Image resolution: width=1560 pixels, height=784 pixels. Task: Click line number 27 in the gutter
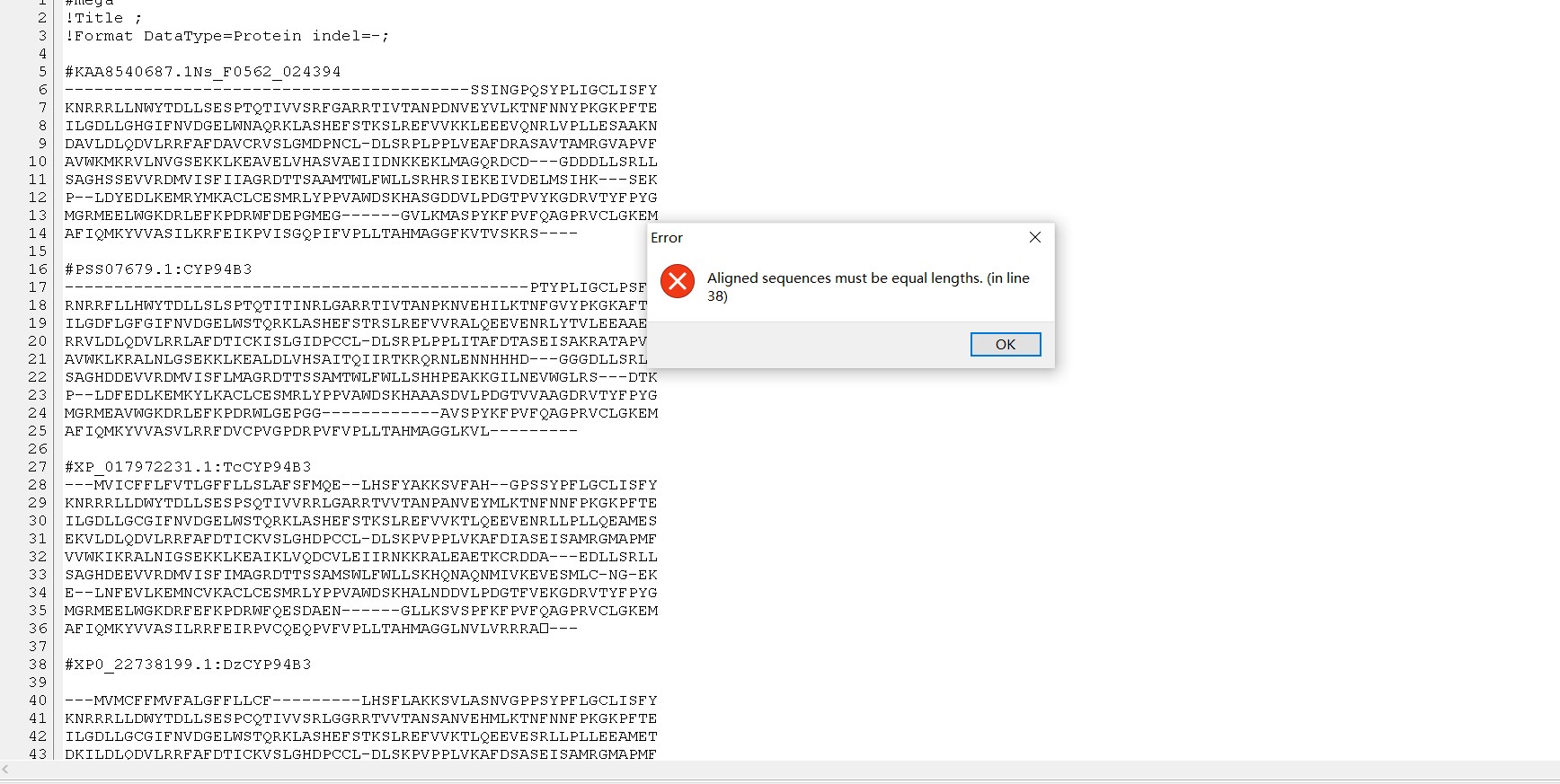pyautogui.click(x=38, y=467)
